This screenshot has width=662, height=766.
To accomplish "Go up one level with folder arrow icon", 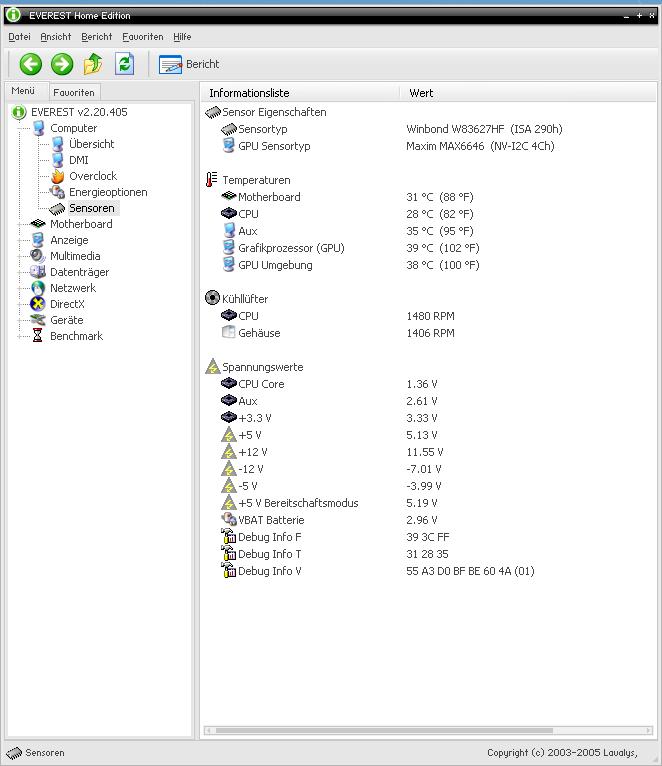I will 93,64.
